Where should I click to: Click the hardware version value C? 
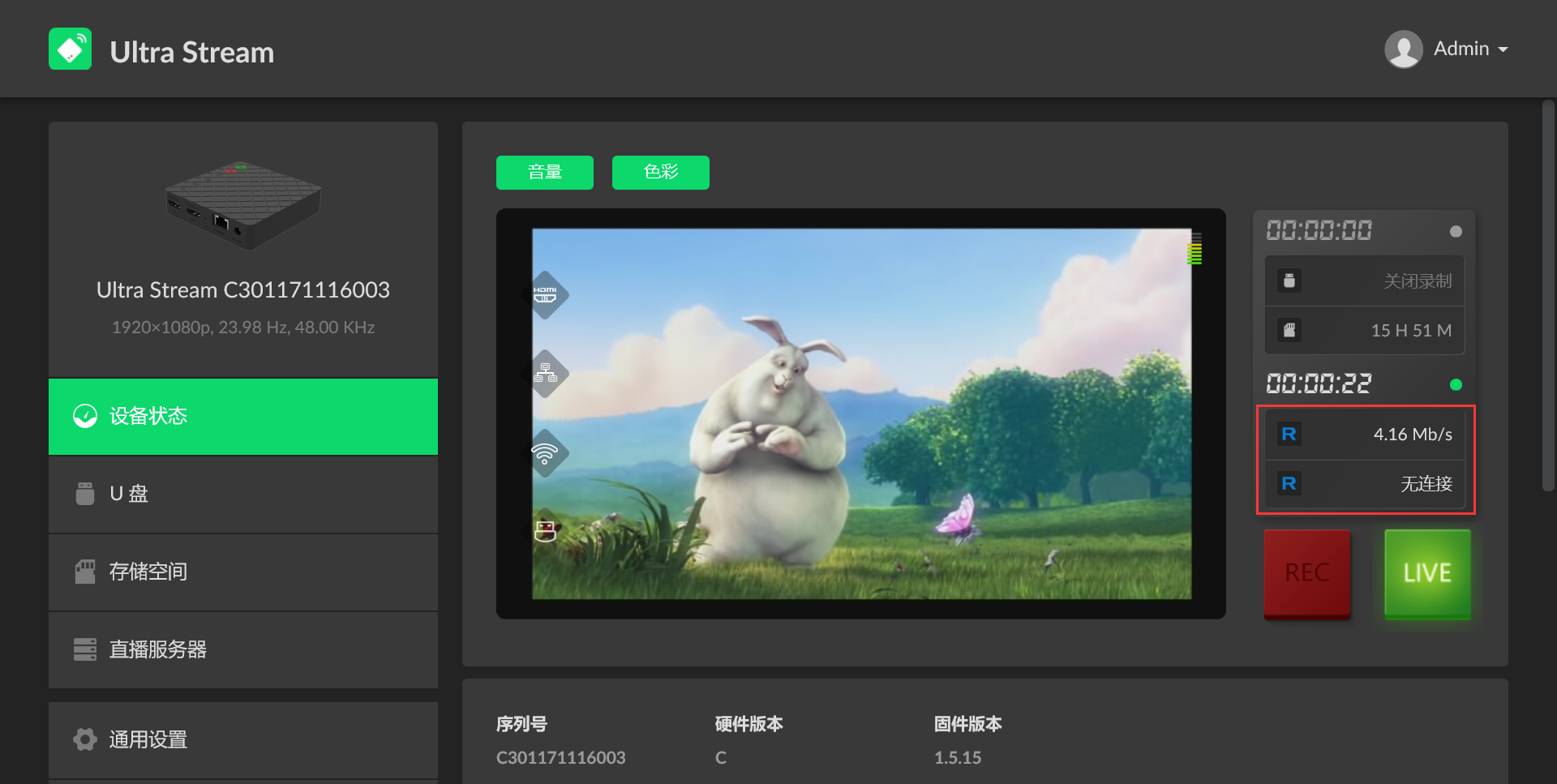click(721, 758)
